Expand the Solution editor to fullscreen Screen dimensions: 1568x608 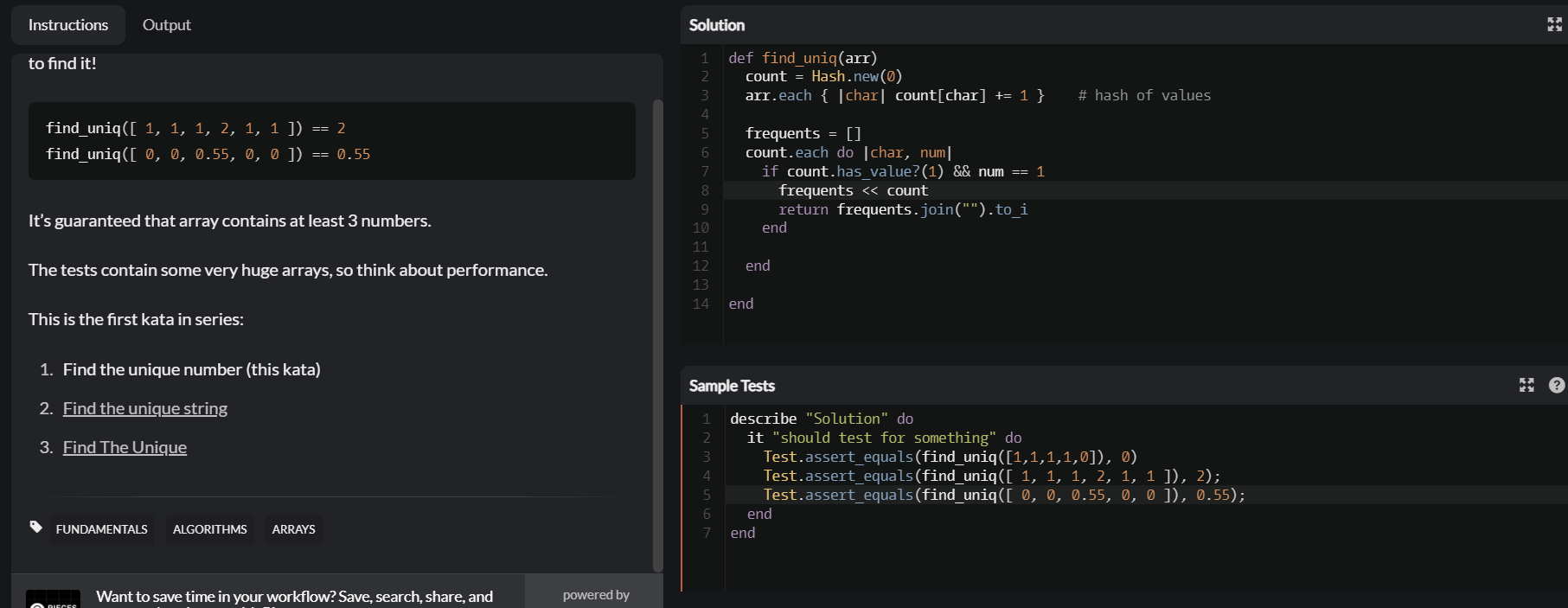(1554, 24)
